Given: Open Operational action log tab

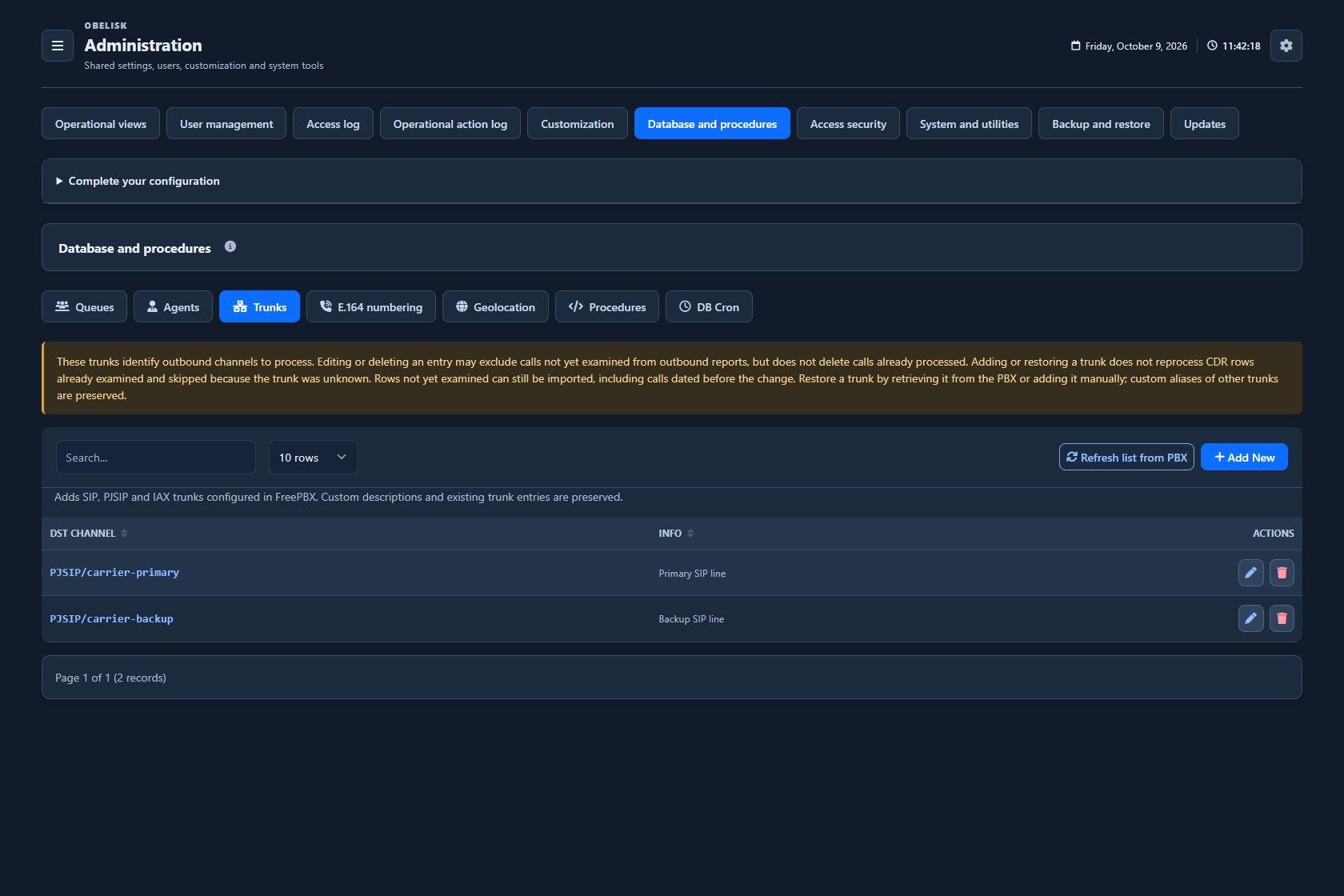Looking at the screenshot, I should pos(450,123).
